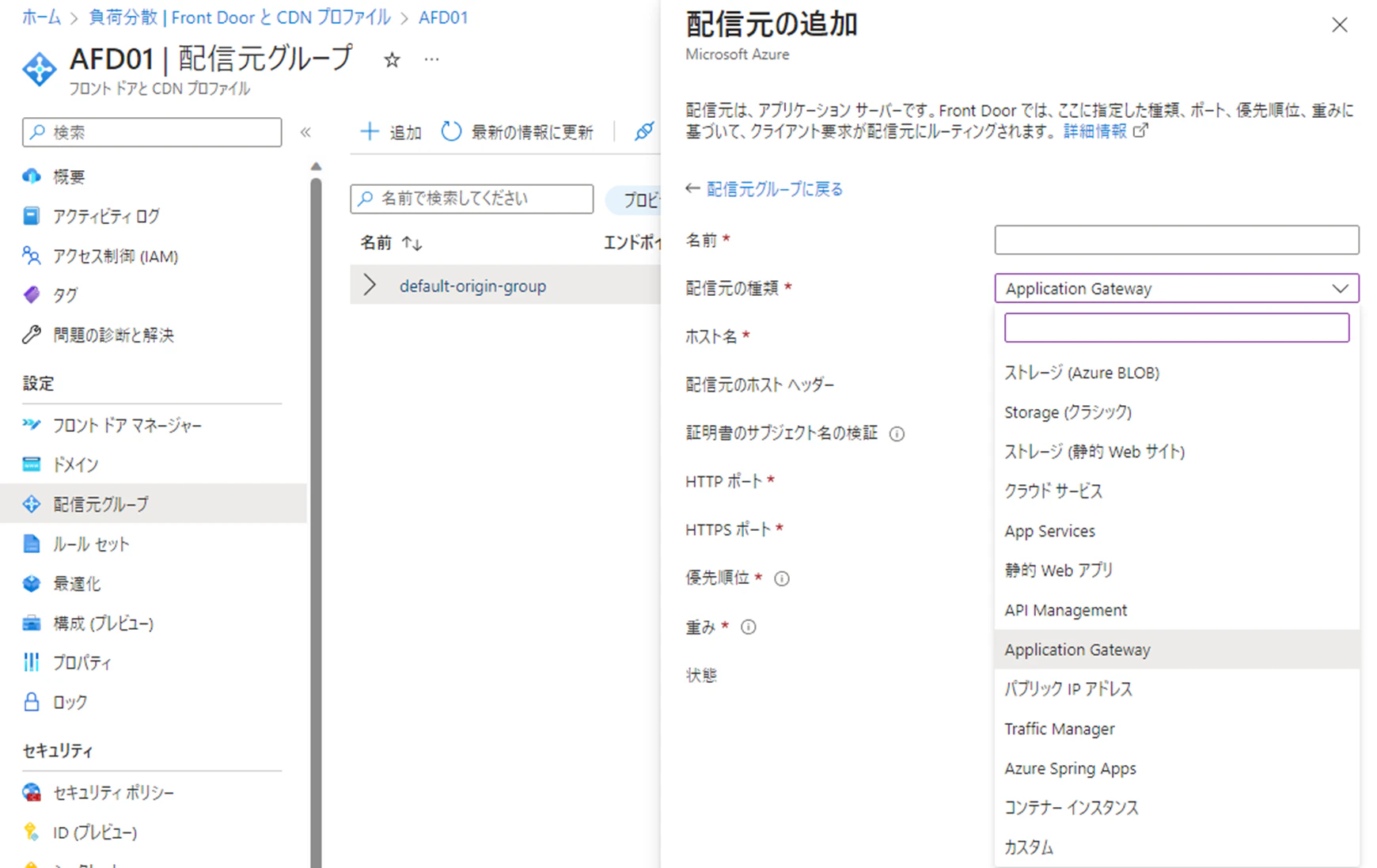Click the 問題の診断と解決 wrench icon
This screenshot has width=1377, height=868.
[x=32, y=335]
